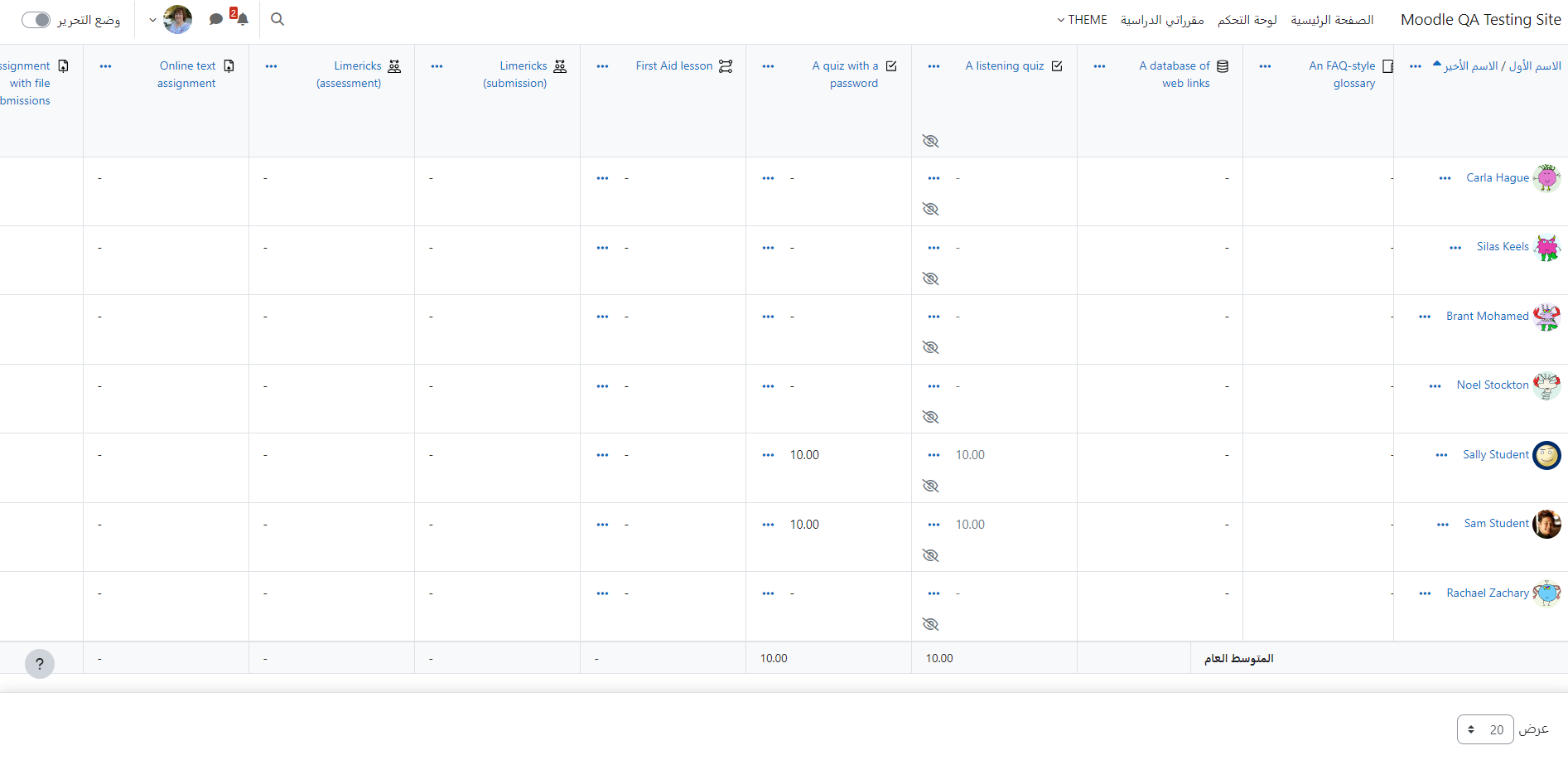Image resolution: width=1568 pixels, height=765 pixels.
Task: Open Sam Student's profile name link
Action: (1496, 524)
